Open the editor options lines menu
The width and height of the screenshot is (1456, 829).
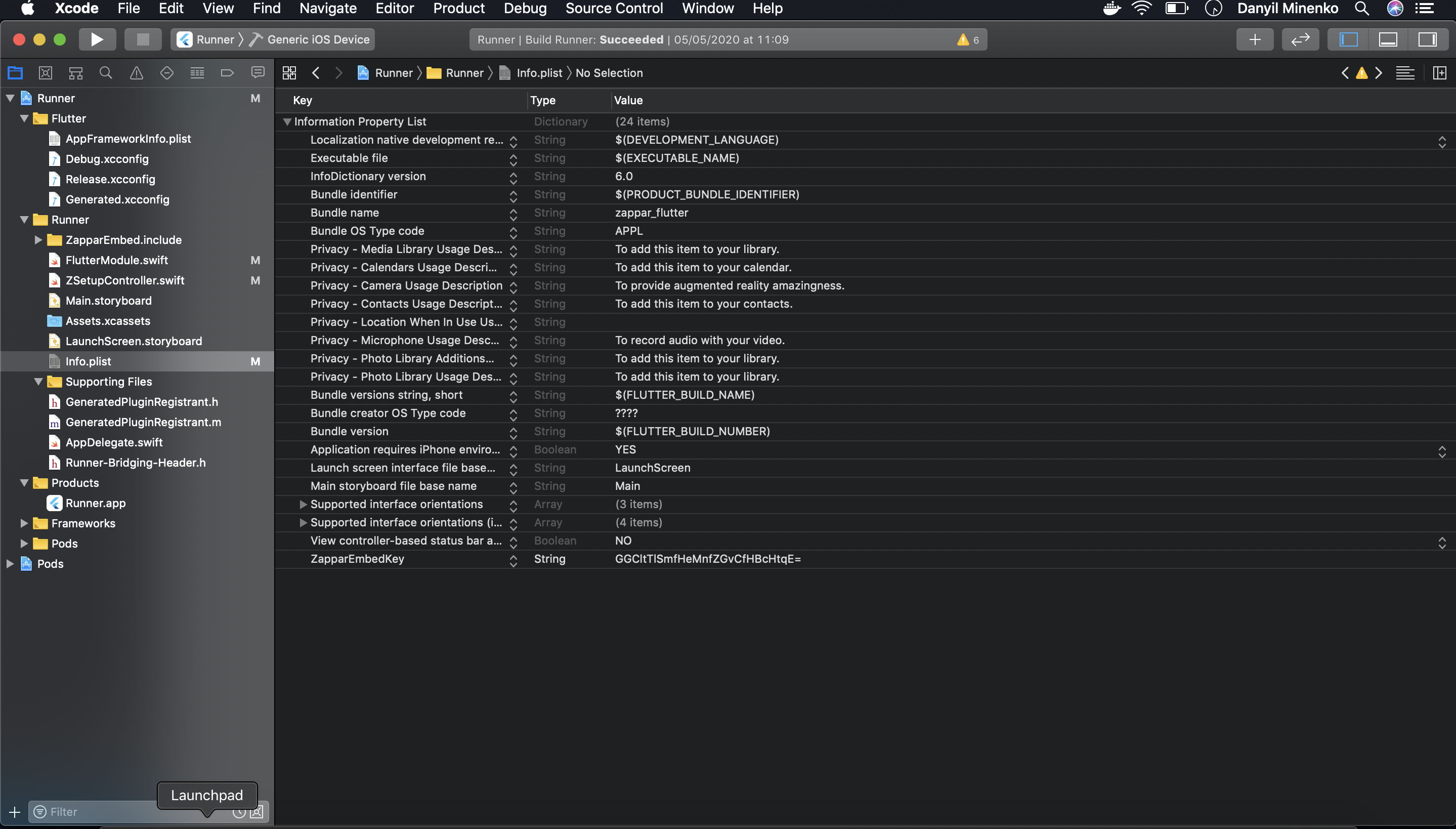1405,73
